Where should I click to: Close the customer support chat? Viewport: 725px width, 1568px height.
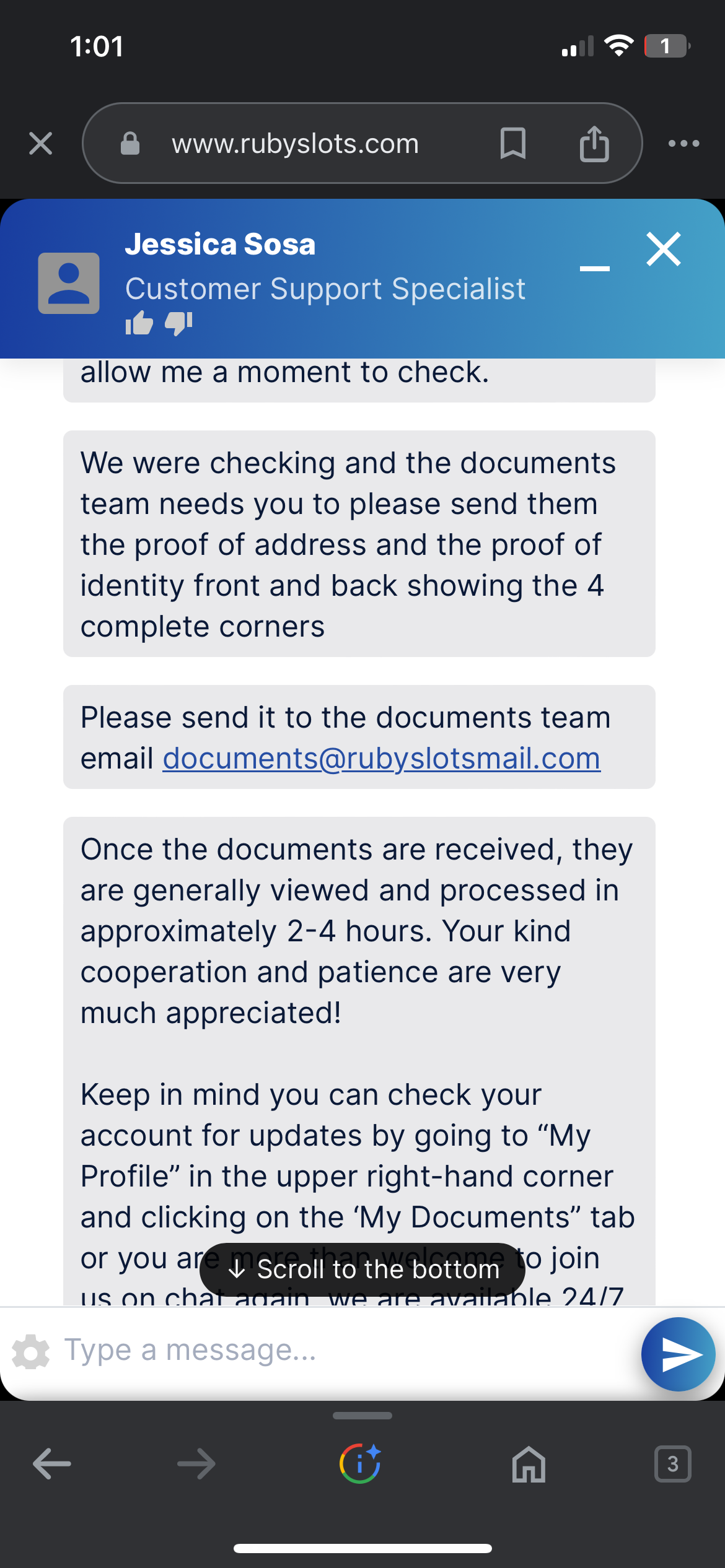click(664, 249)
